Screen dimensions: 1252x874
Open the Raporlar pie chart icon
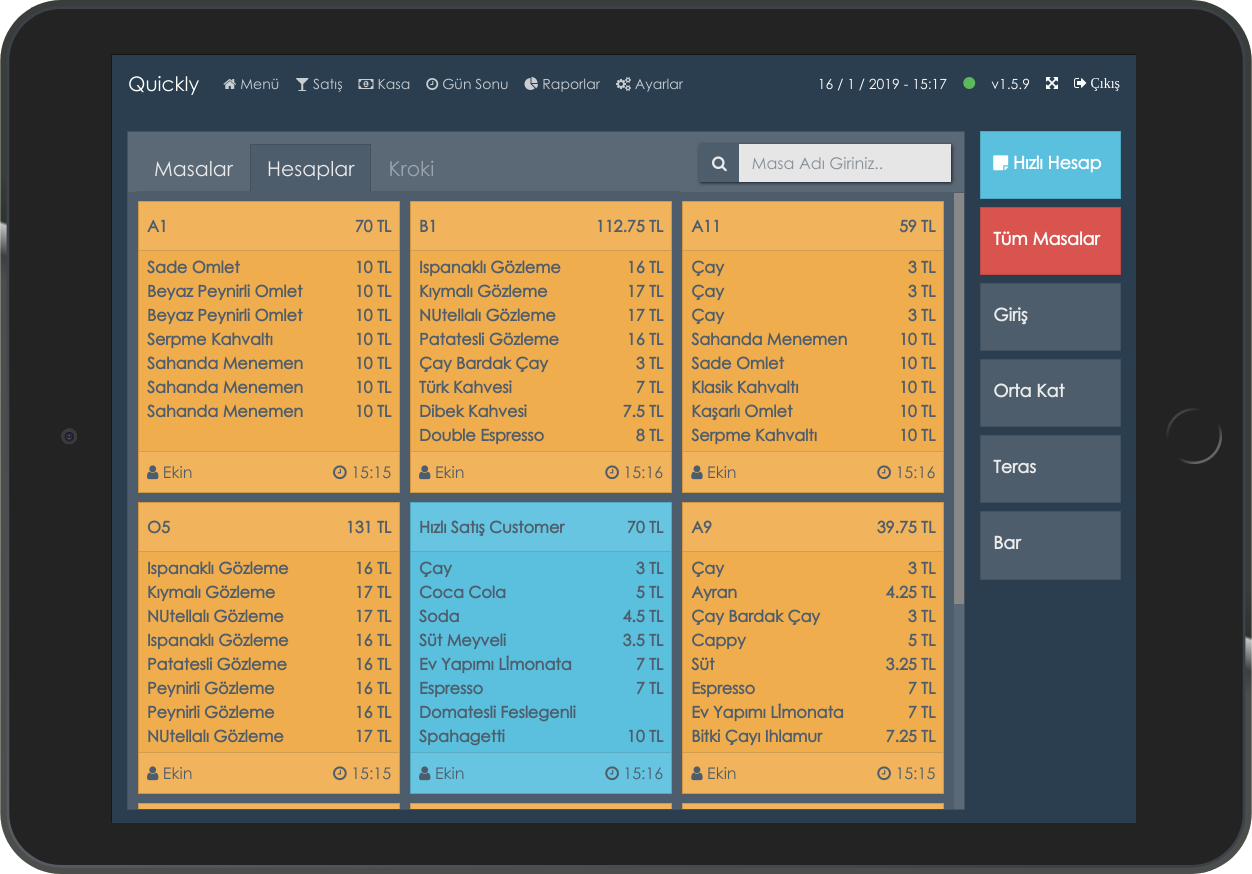(x=530, y=84)
